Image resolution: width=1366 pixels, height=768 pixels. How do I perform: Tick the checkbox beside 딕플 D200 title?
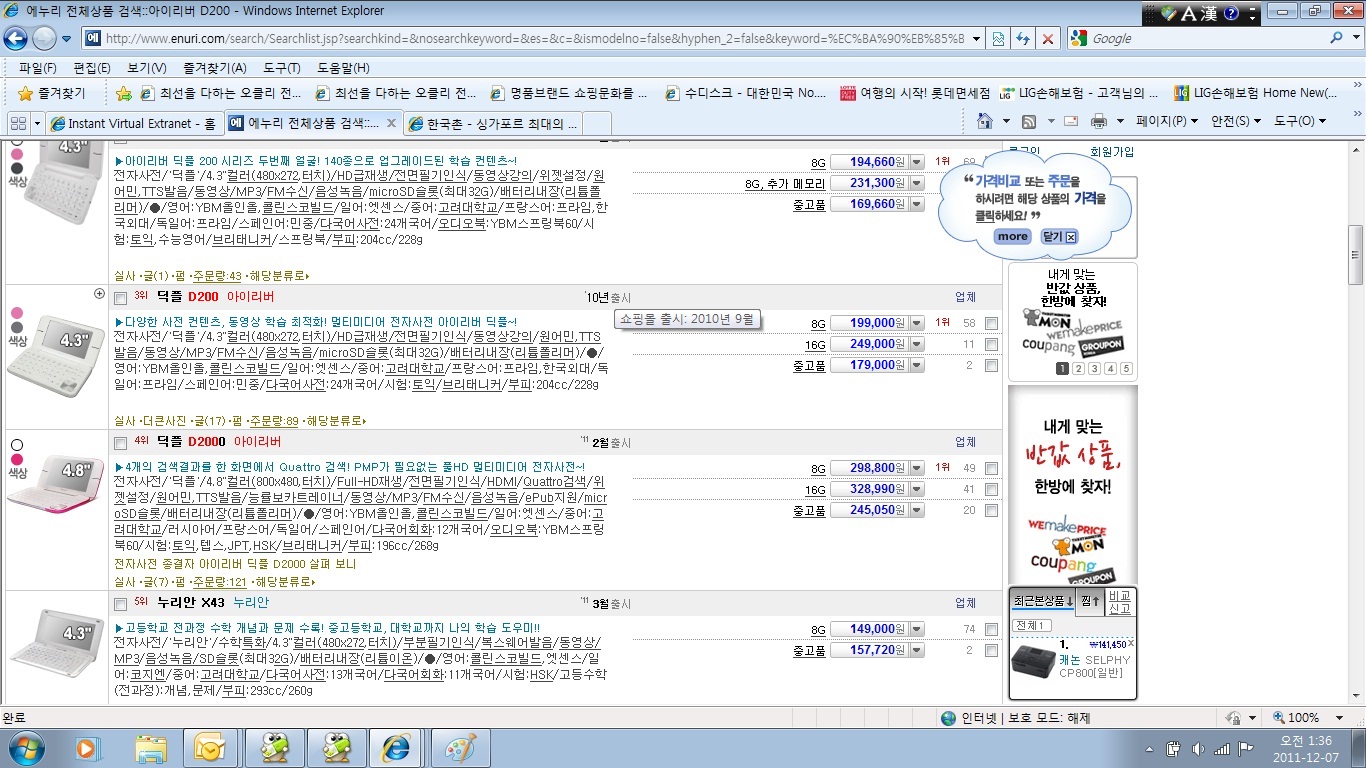tap(121, 298)
